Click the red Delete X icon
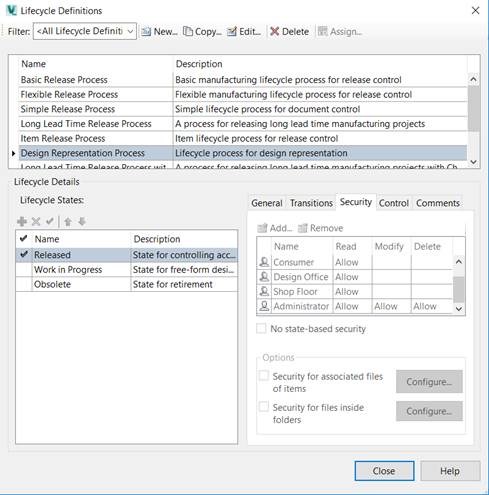This screenshot has width=489, height=495. (275, 32)
